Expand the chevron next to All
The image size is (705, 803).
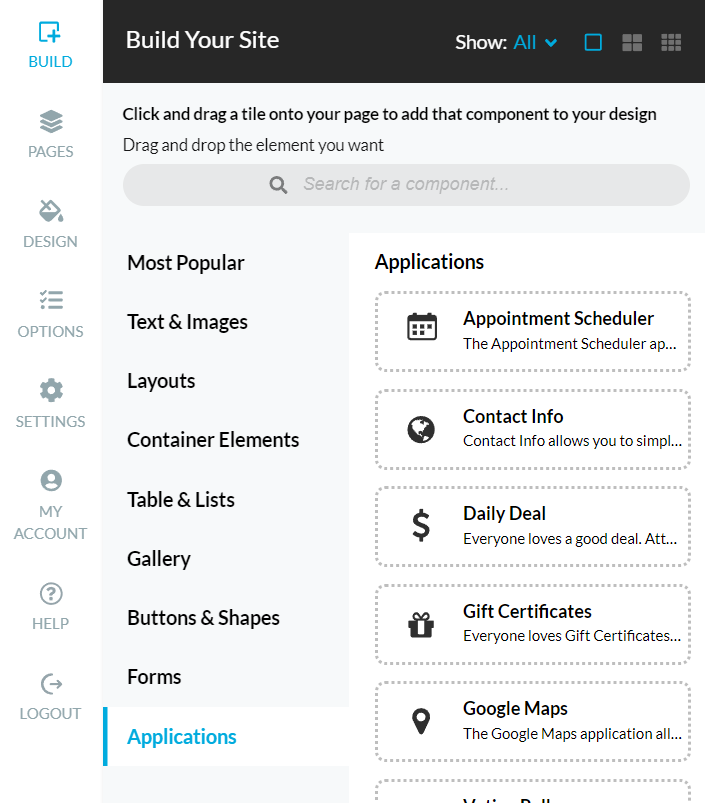tap(551, 43)
